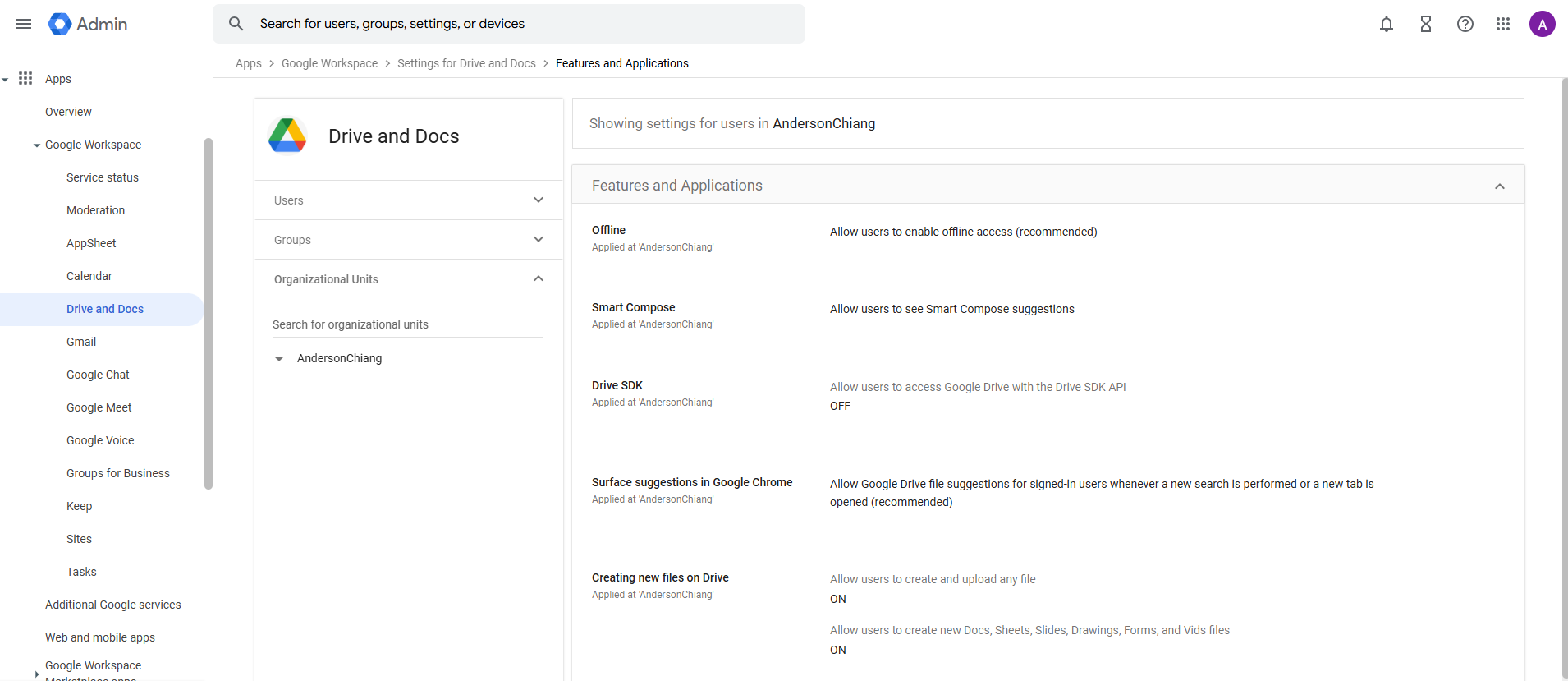Click Search for organizational units field

pyautogui.click(x=408, y=324)
